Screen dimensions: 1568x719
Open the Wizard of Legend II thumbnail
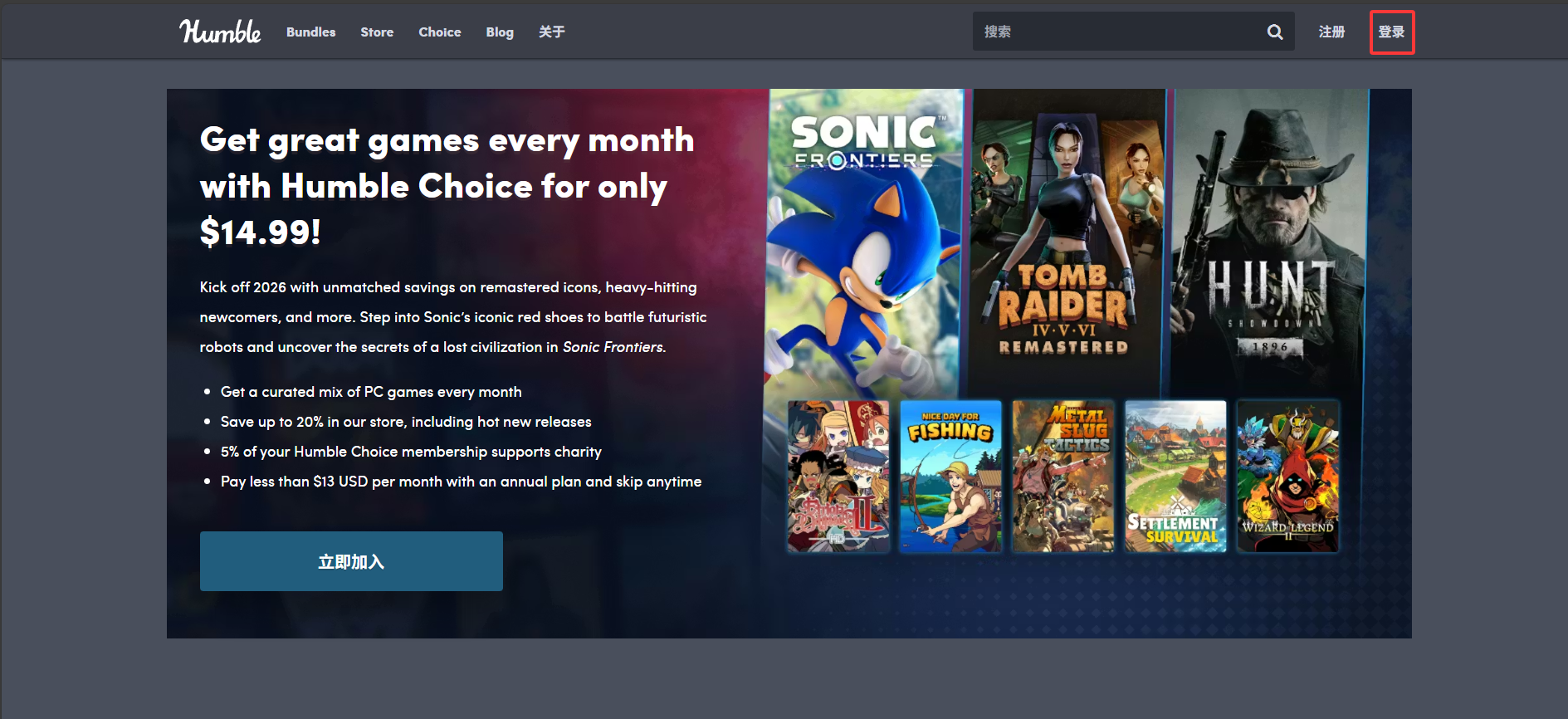coord(1287,476)
